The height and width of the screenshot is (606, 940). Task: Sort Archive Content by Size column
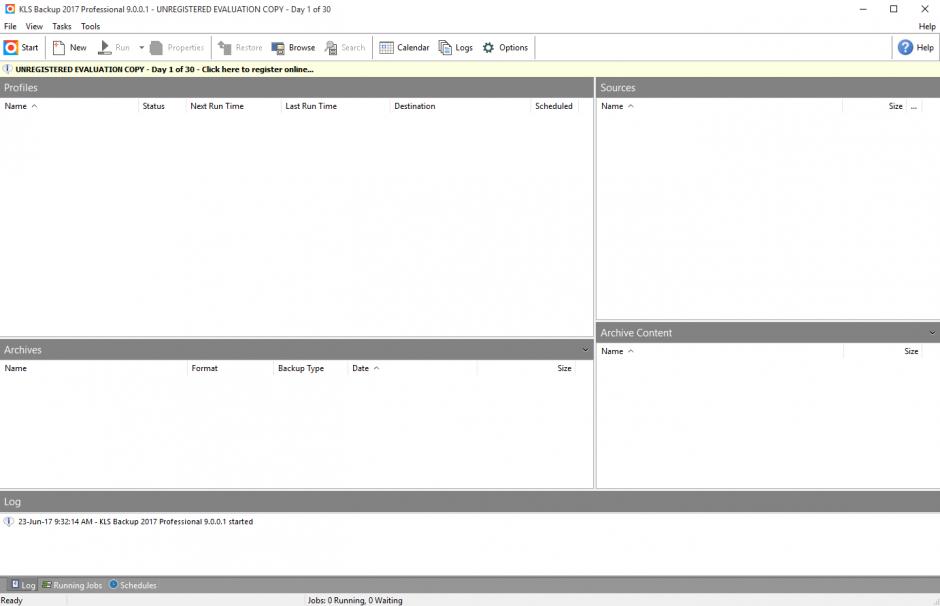coord(882,351)
